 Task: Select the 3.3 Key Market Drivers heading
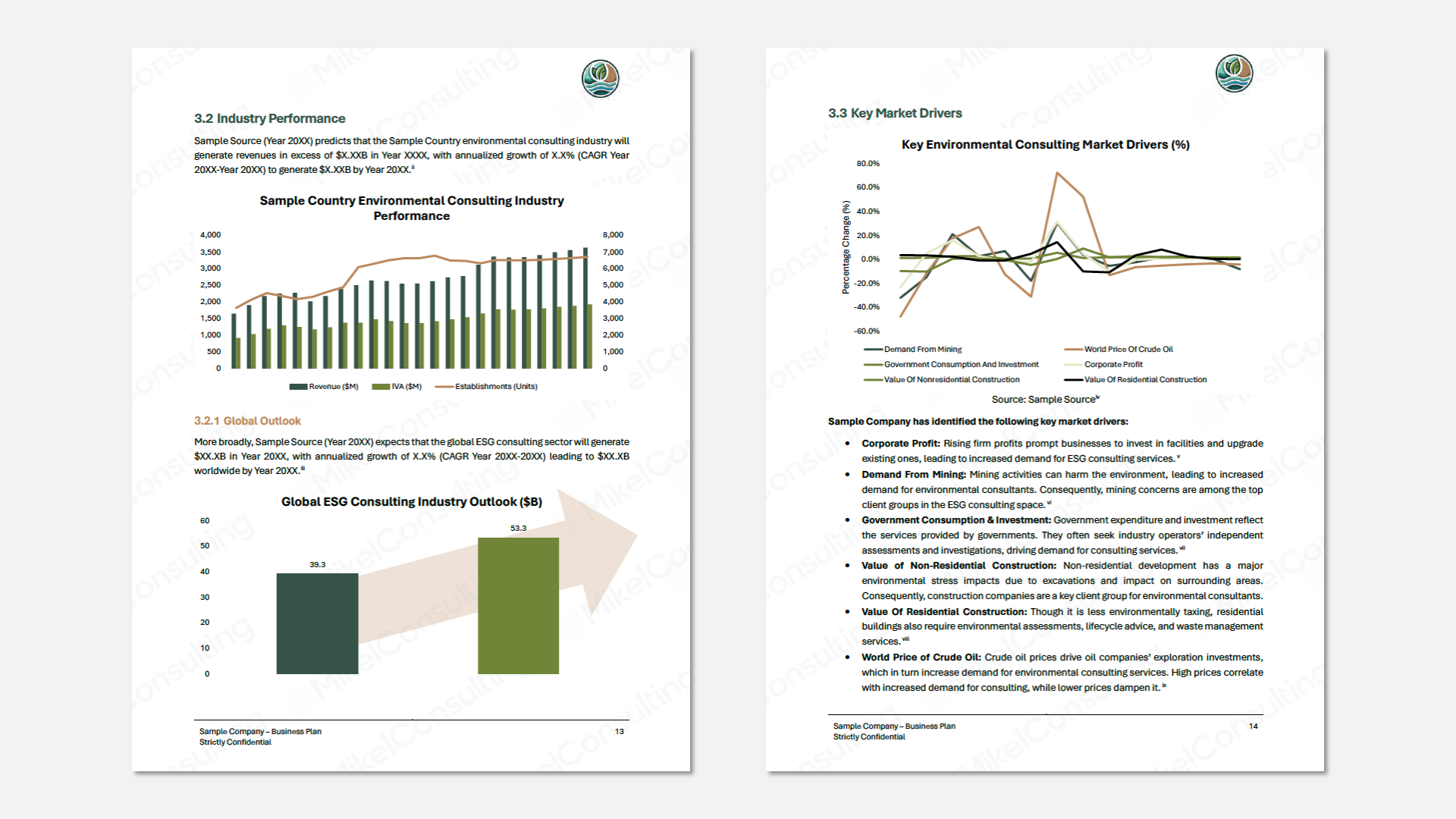point(895,113)
